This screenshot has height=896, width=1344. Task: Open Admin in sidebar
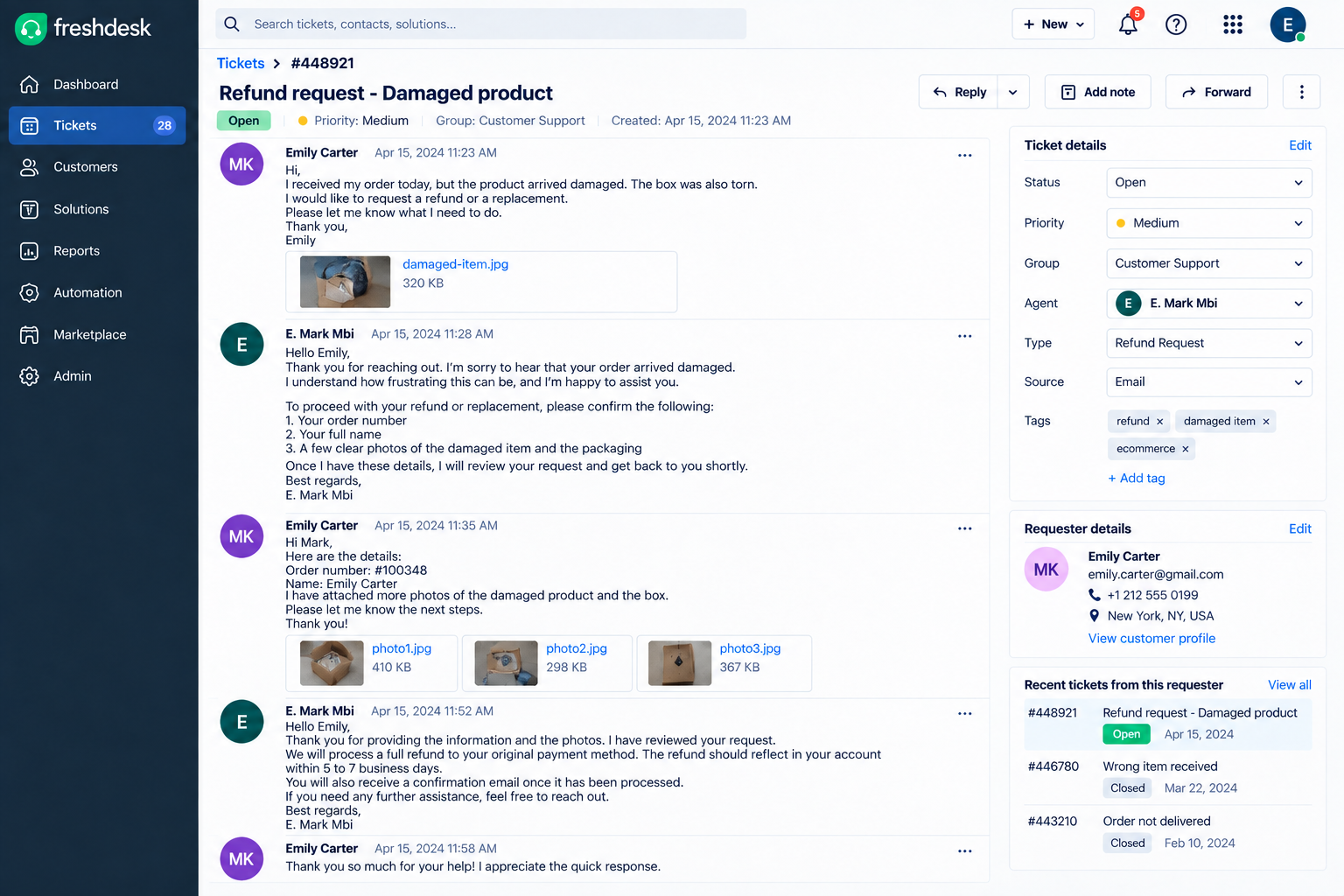point(97,376)
